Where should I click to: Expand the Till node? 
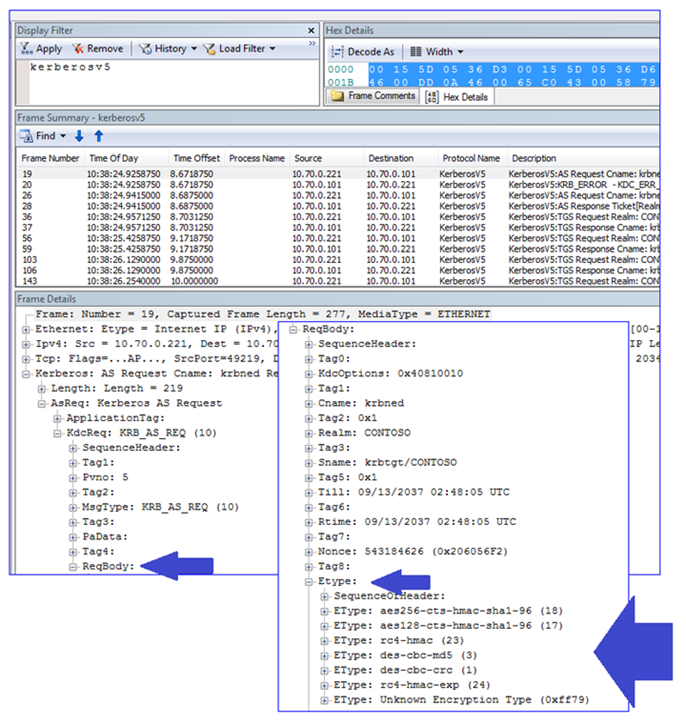point(309,492)
